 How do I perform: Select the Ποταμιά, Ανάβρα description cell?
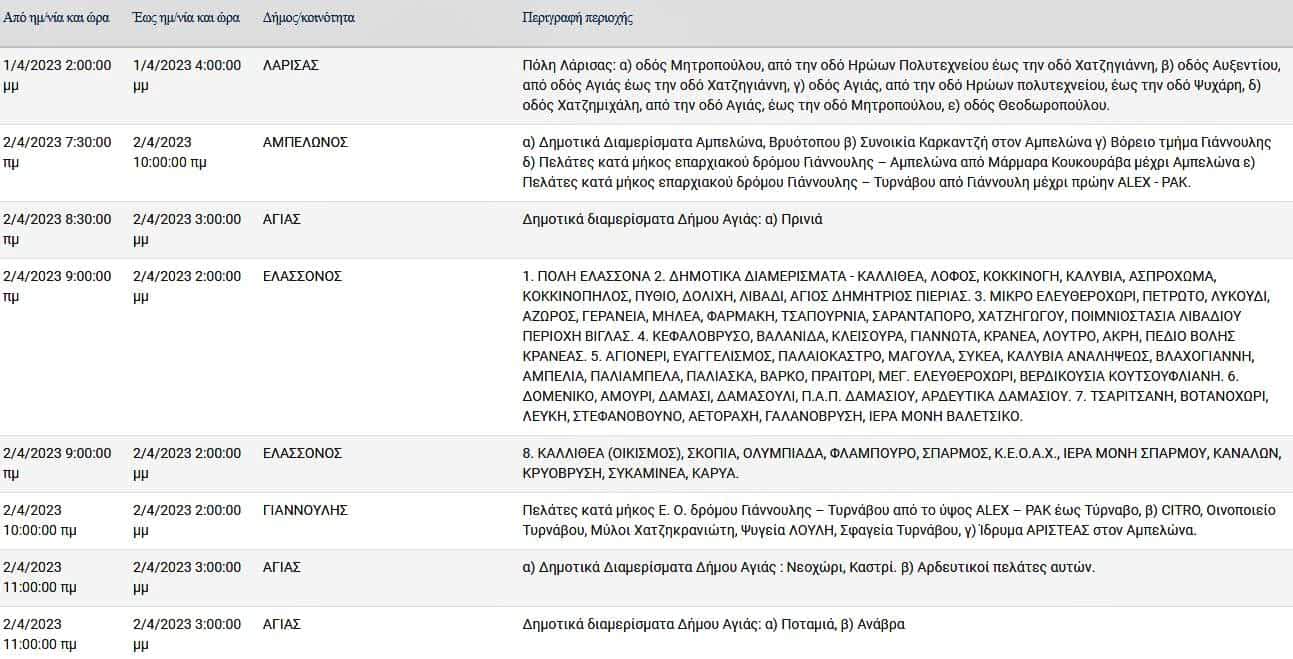coord(713,624)
